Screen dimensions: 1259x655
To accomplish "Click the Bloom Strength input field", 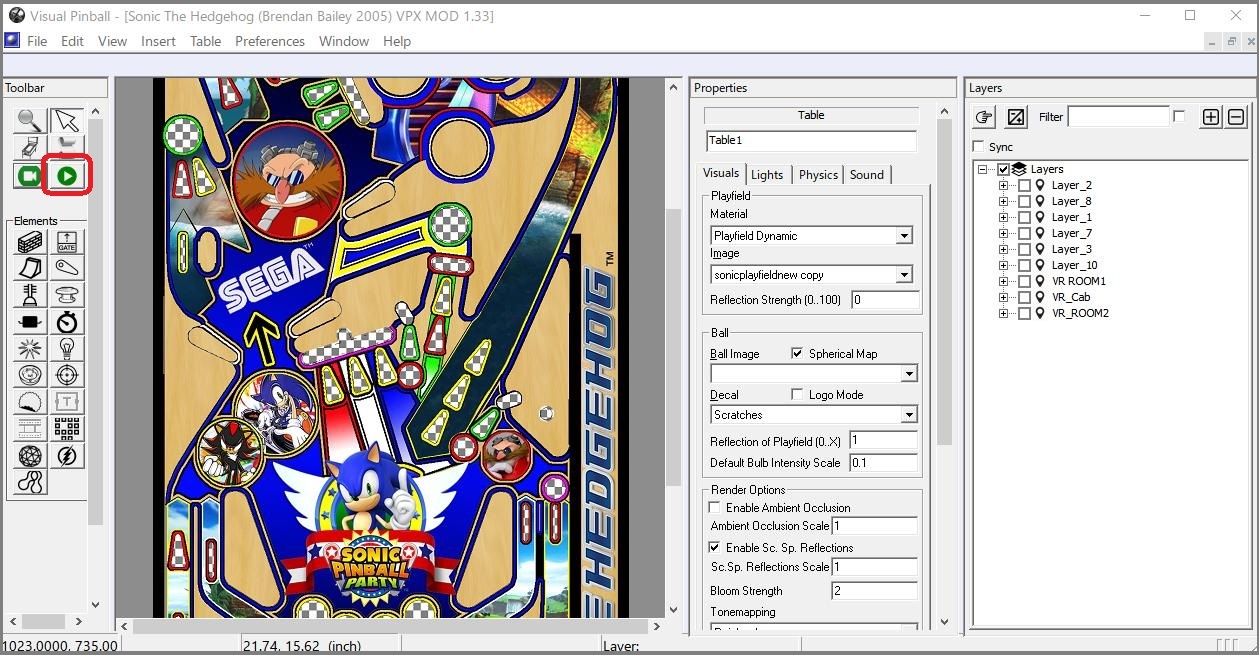I will (x=874, y=591).
